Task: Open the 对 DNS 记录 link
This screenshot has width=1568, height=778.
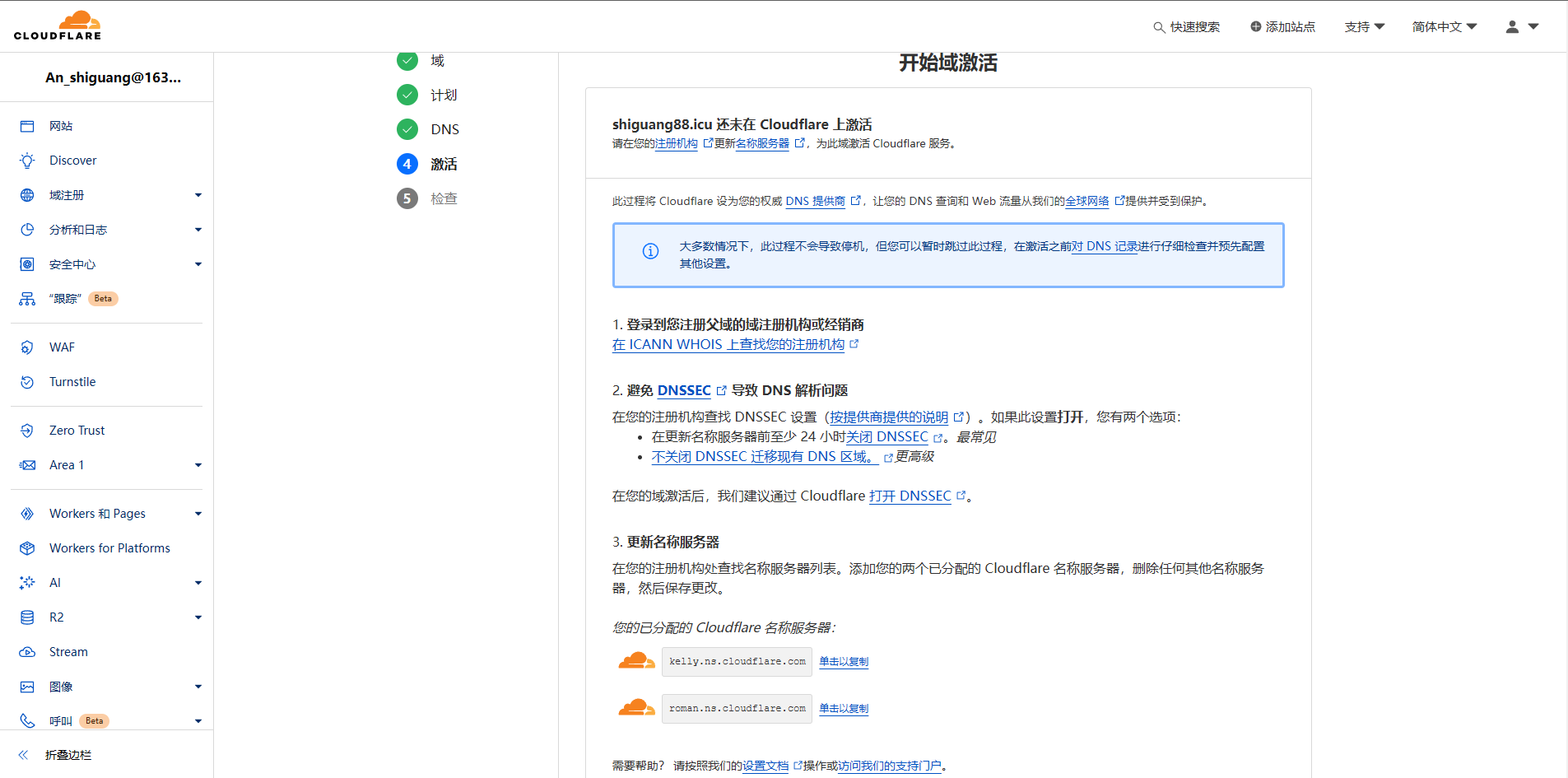Action: [1105, 246]
